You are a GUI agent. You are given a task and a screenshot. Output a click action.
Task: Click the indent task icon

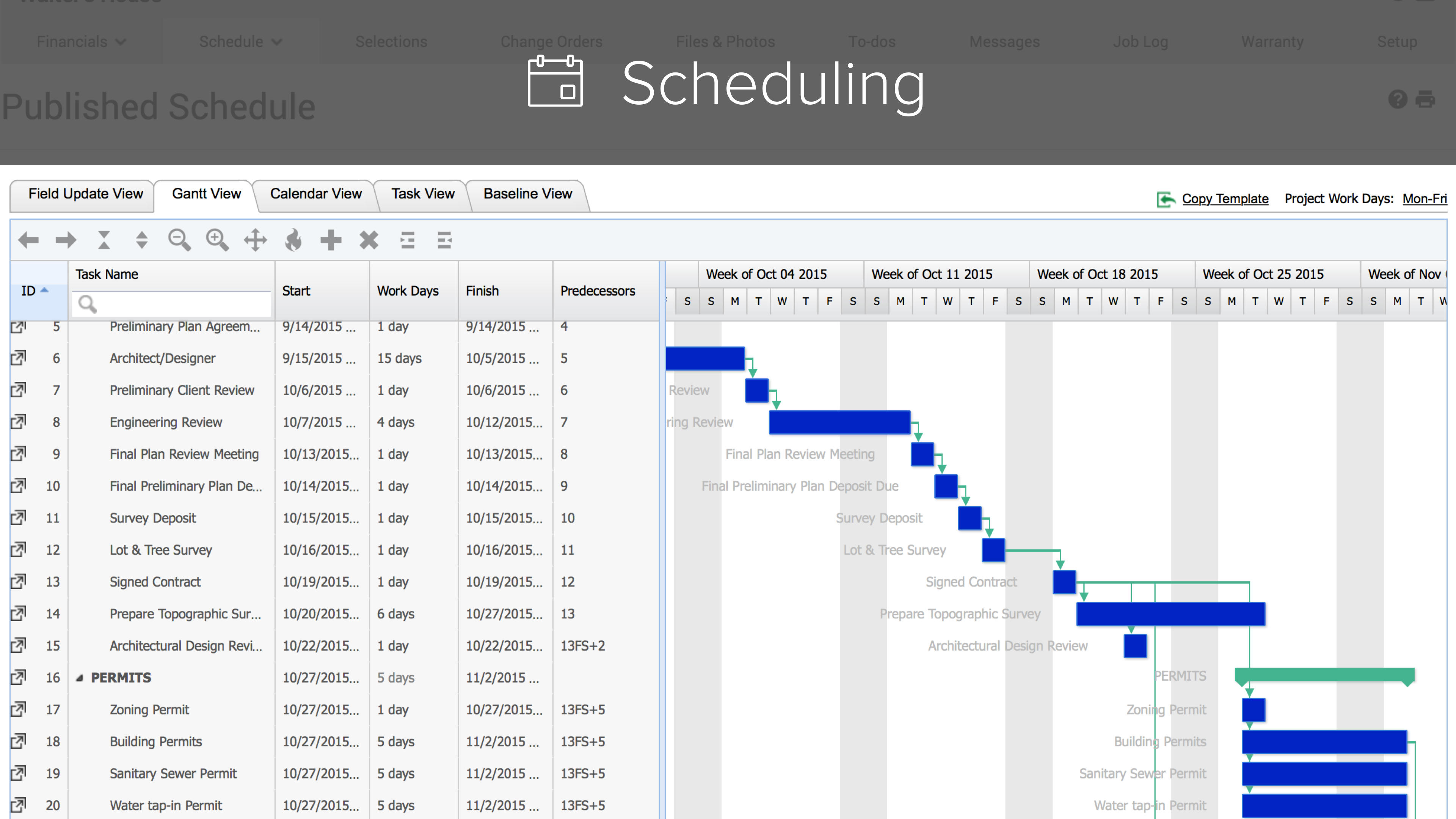[x=407, y=240]
